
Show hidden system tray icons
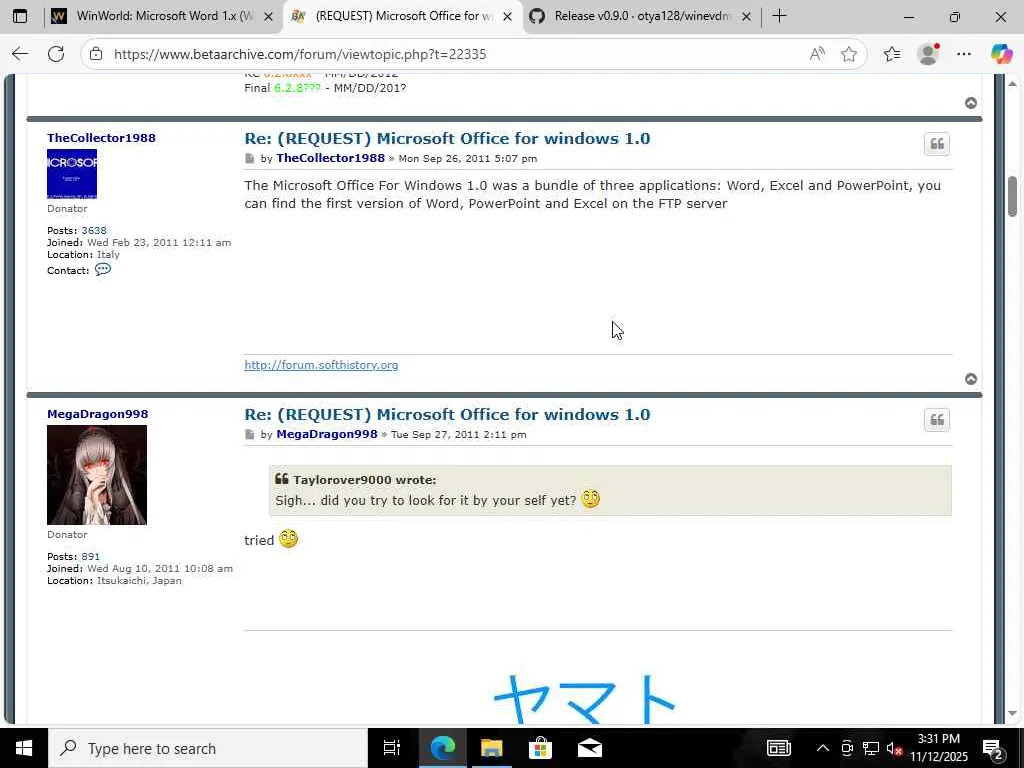[x=823, y=748]
